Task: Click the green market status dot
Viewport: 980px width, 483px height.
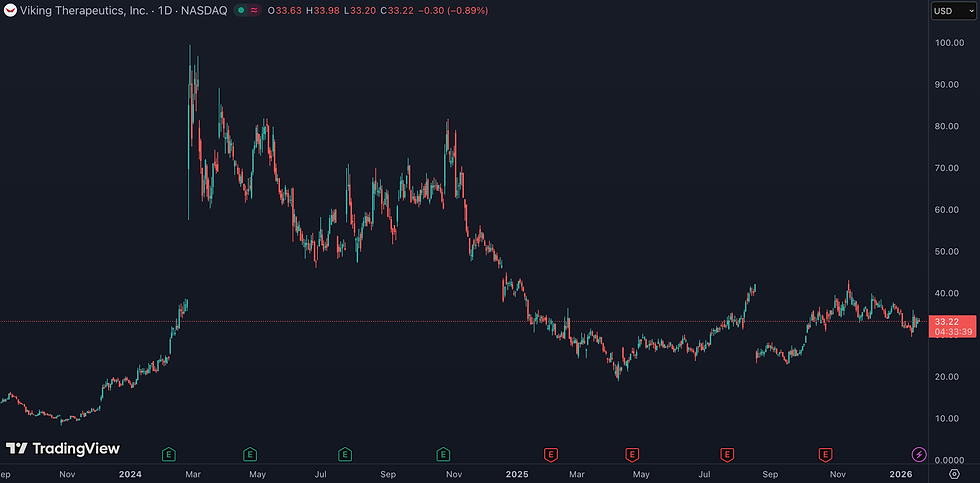Action: click(x=241, y=11)
